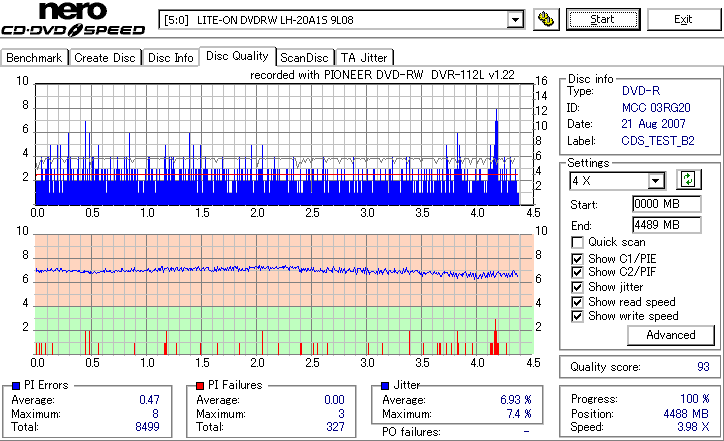Open the Create Disc tab
The width and height of the screenshot is (724, 441).
[105, 58]
